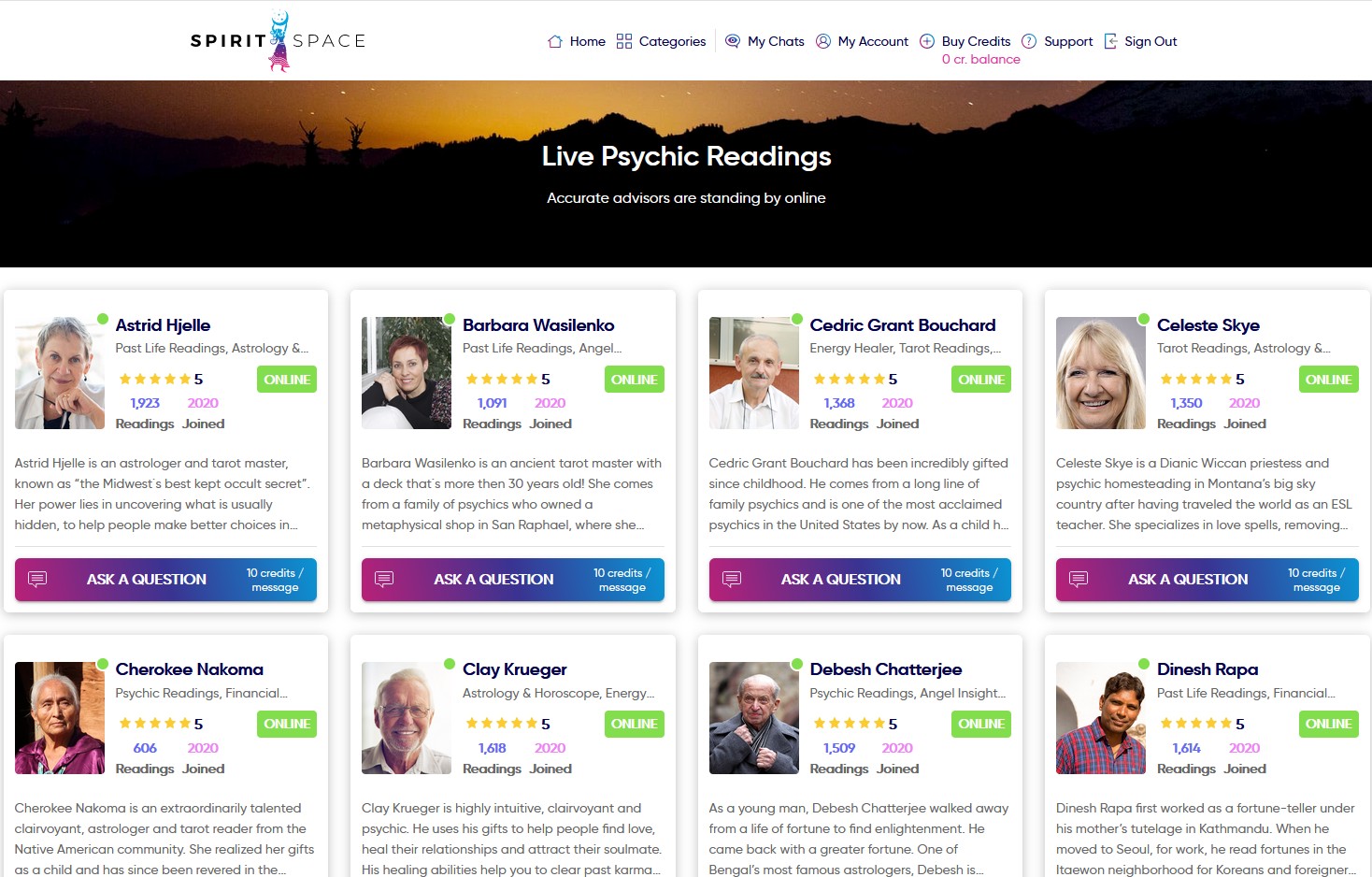The image size is (1372, 877).
Task: Ask Cedric Grant Bouchard a question
Action: coord(860,580)
